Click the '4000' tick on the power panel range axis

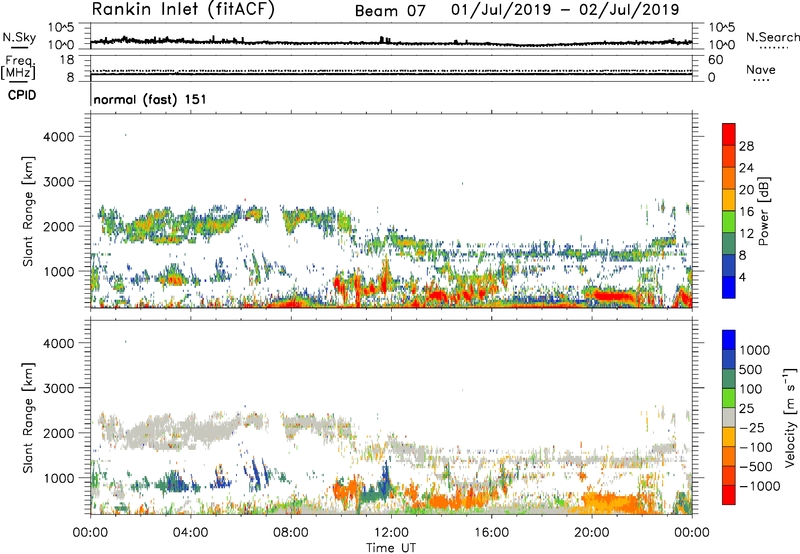point(59,137)
